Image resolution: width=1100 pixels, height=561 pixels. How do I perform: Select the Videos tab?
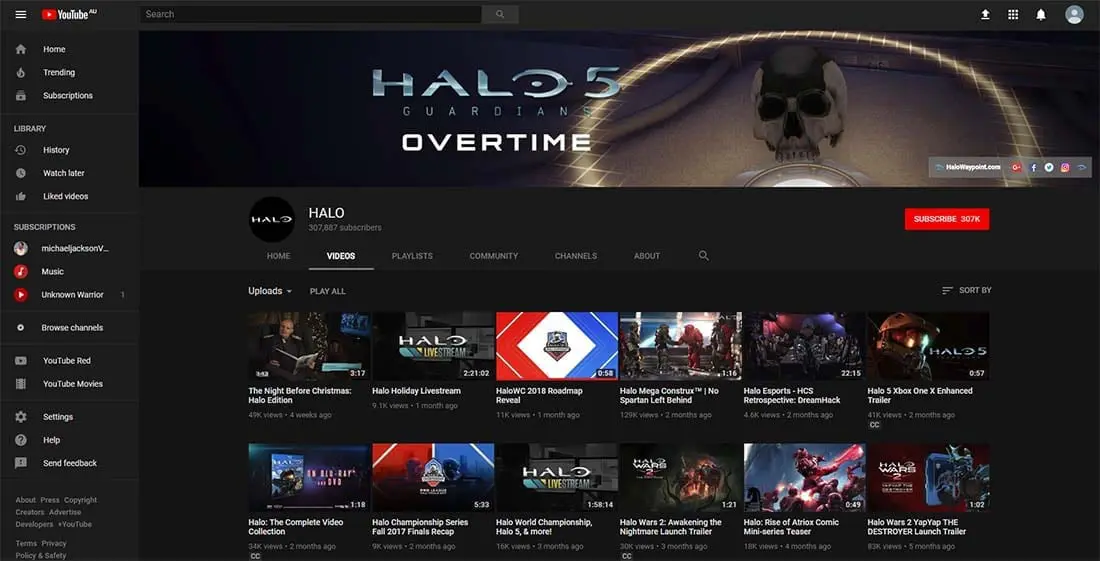pyautogui.click(x=341, y=256)
